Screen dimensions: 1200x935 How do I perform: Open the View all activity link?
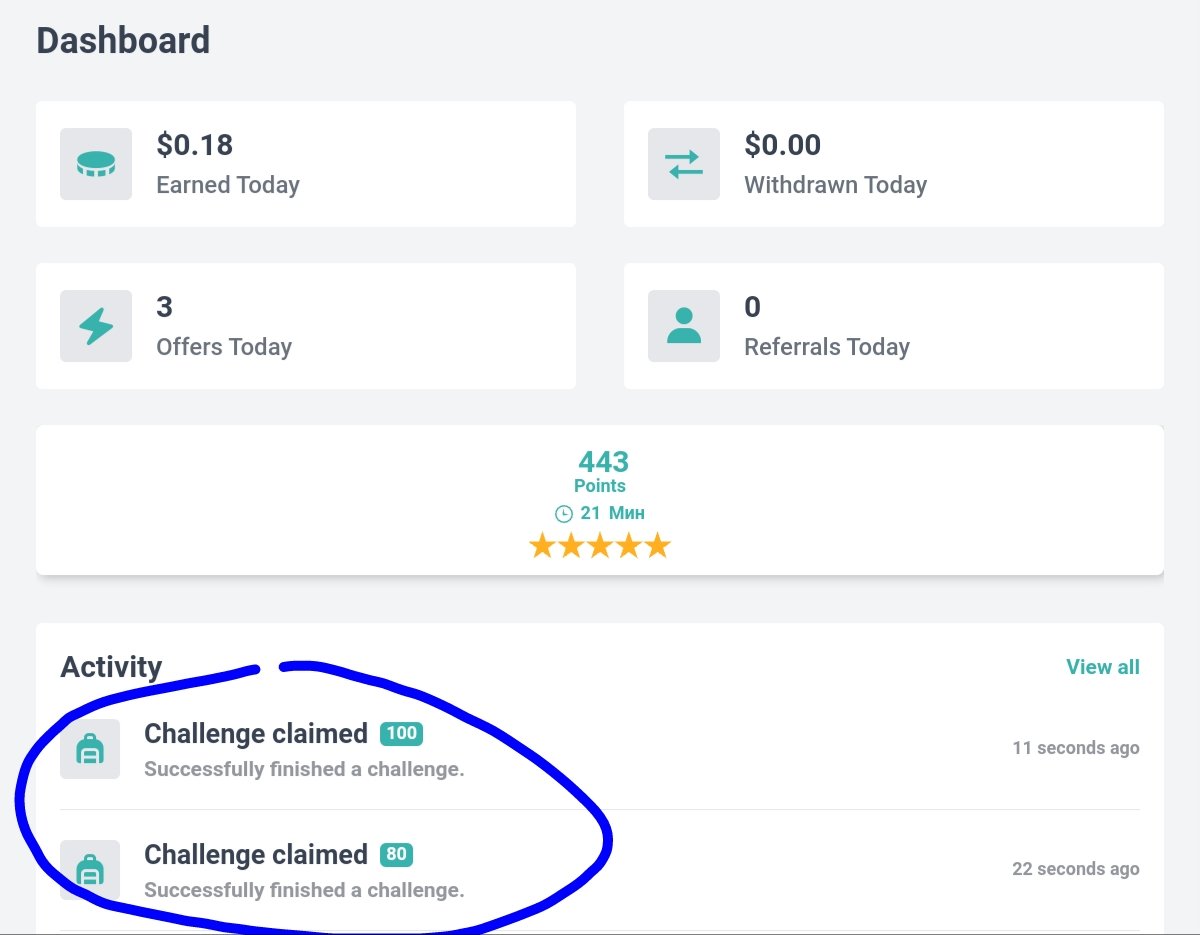1103,667
